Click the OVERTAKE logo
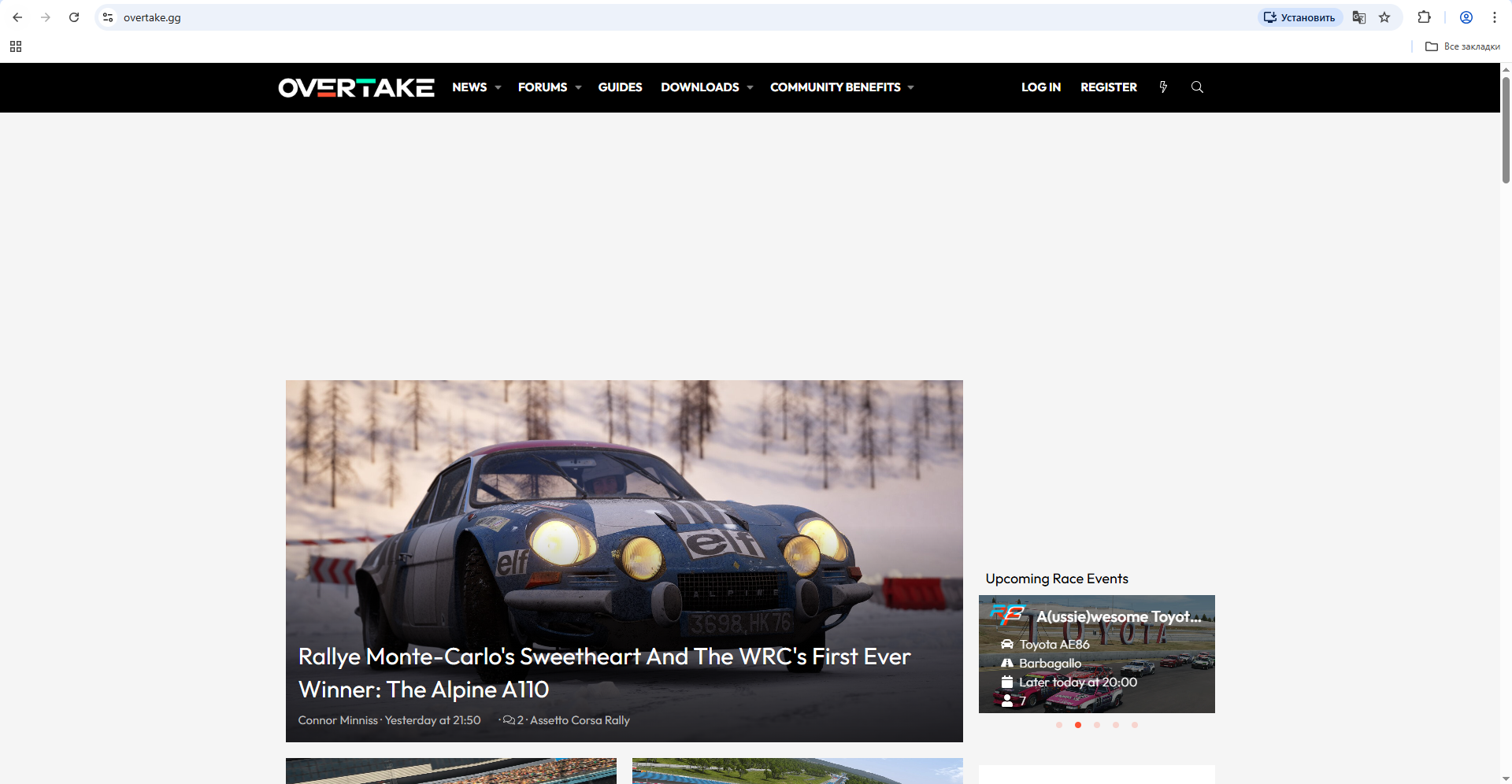 (356, 87)
